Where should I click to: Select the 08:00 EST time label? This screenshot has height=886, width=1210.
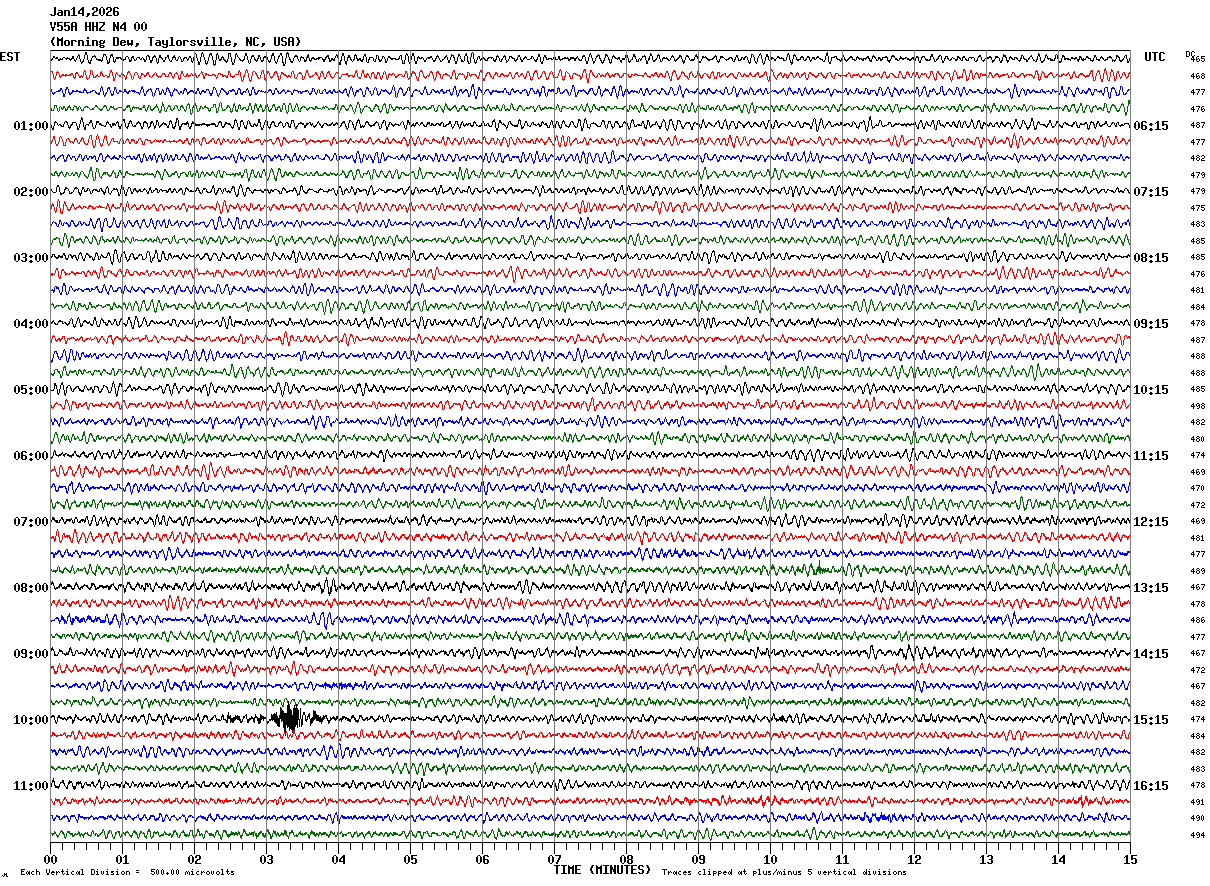(x=31, y=588)
